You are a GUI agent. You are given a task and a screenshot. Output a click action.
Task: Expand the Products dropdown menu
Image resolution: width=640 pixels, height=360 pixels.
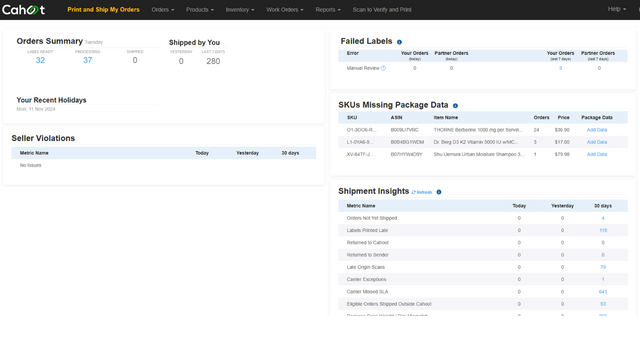[x=200, y=9]
